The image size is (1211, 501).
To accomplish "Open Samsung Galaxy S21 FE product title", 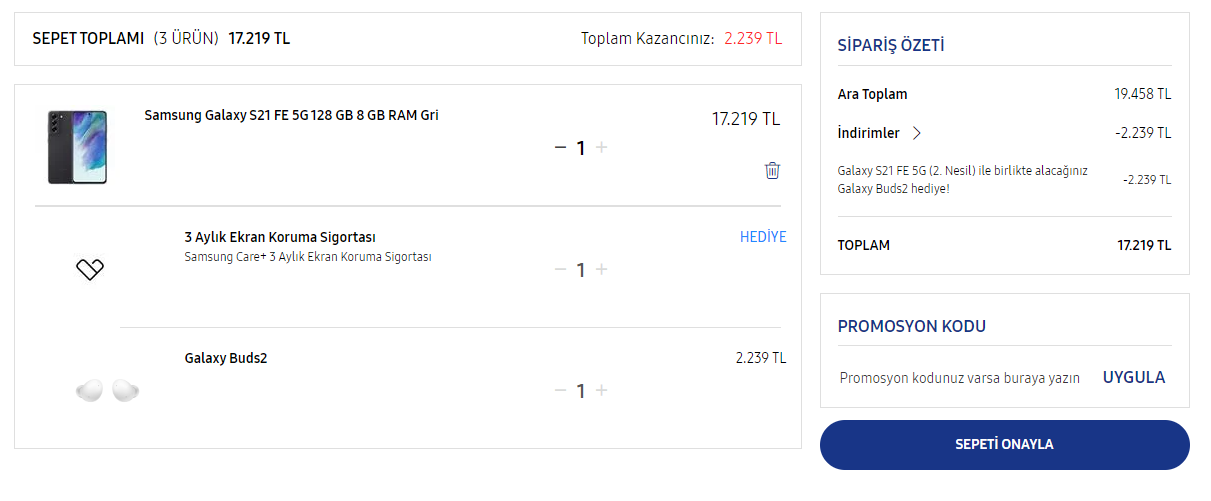I will point(291,115).
